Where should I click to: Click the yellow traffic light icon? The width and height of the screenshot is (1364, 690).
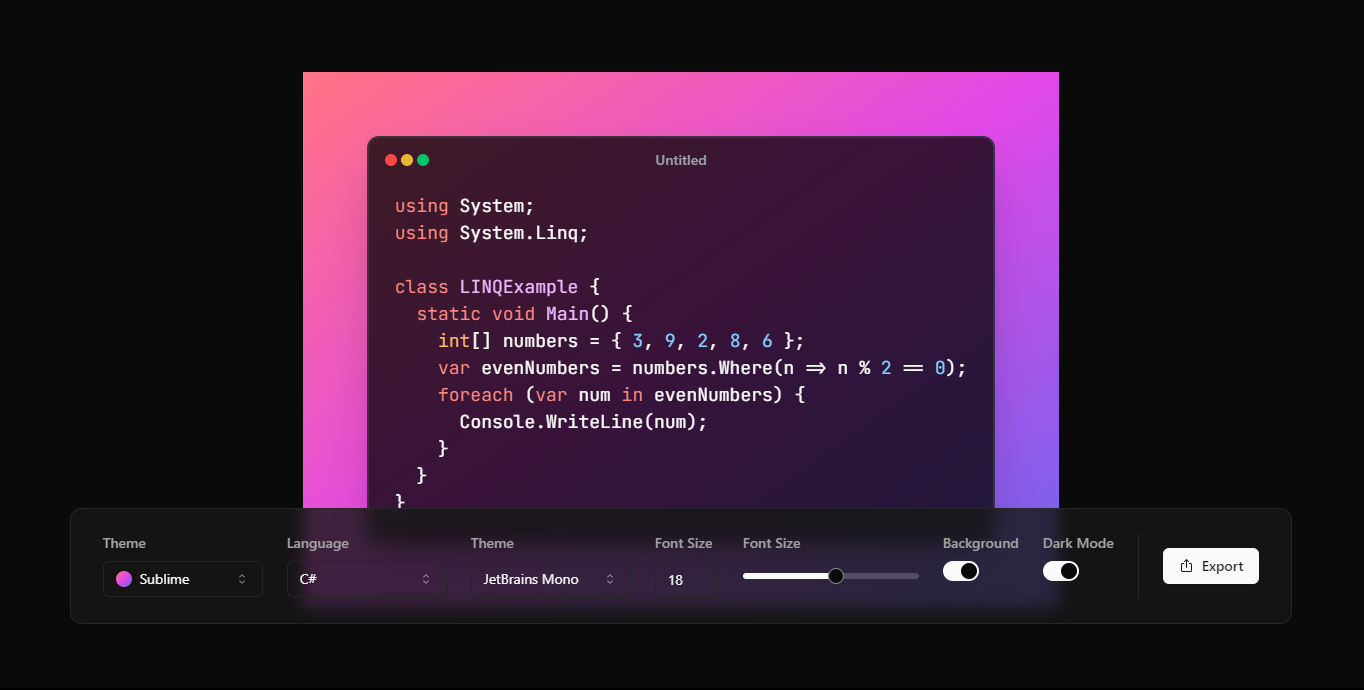[407, 159]
